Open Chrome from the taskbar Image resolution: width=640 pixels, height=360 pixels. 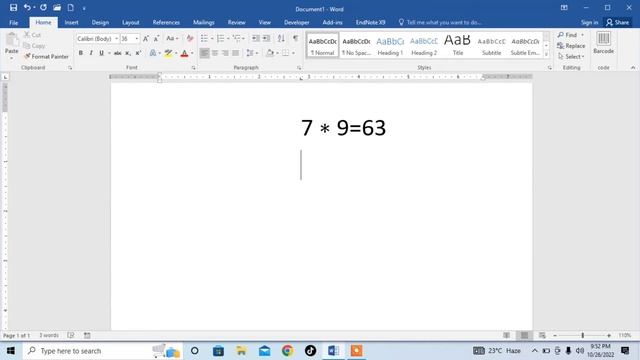[x=287, y=351]
